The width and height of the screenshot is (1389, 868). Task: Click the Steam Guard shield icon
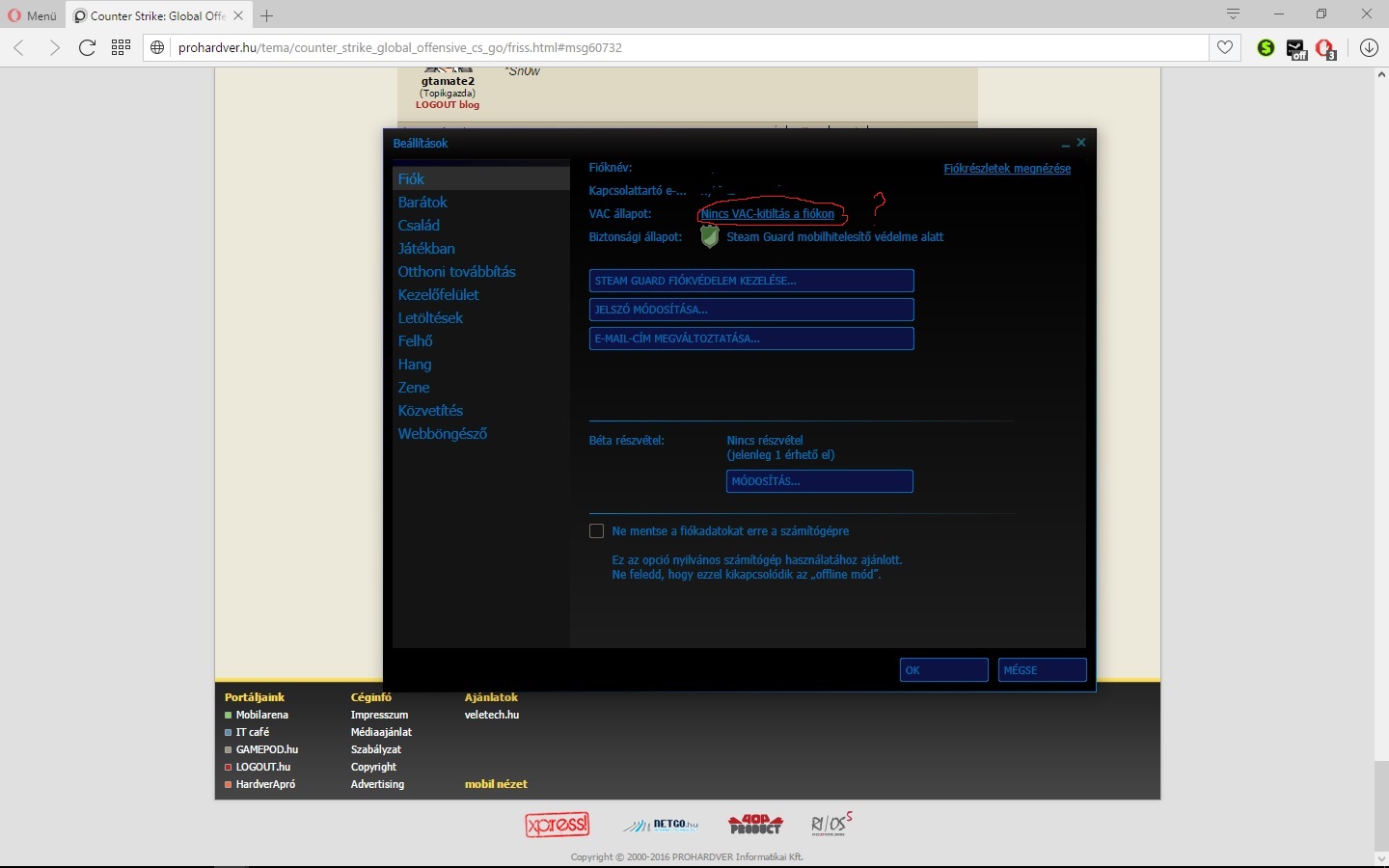tap(710, 236)
